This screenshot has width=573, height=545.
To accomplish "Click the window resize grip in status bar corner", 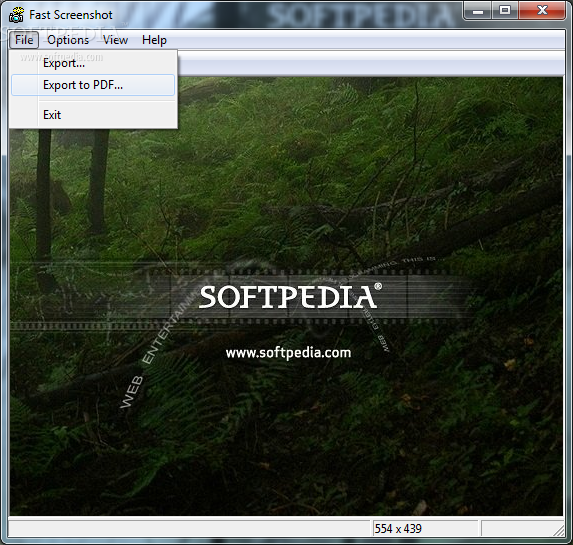I will 559,531.
